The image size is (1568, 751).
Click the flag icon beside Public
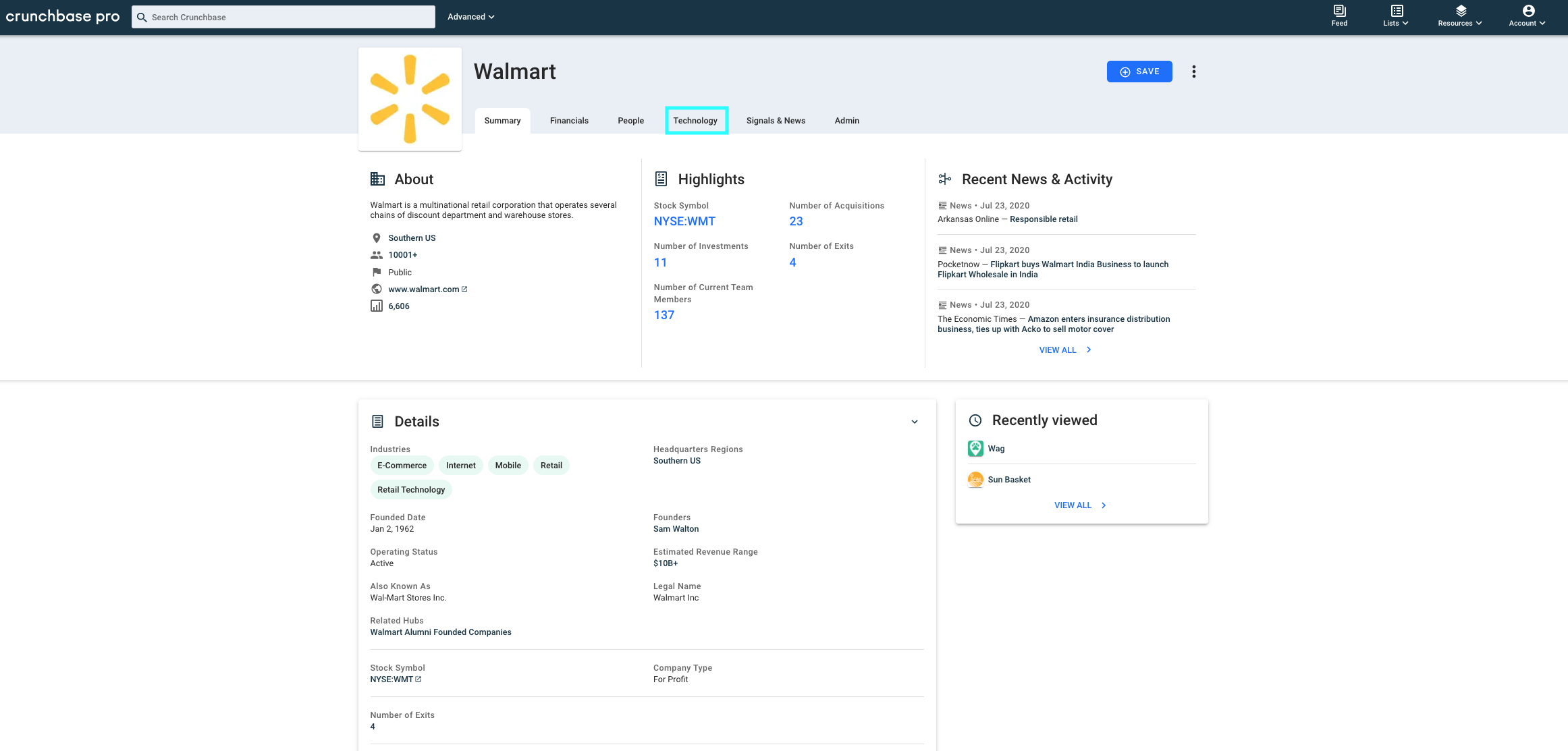(377, 272)
